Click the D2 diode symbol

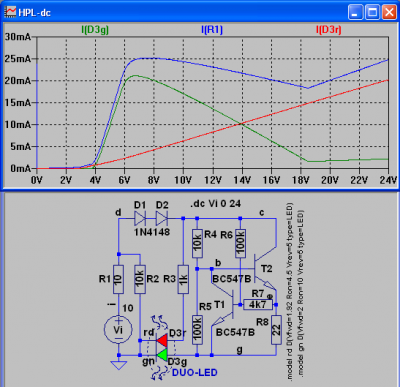tap(162, 219)
